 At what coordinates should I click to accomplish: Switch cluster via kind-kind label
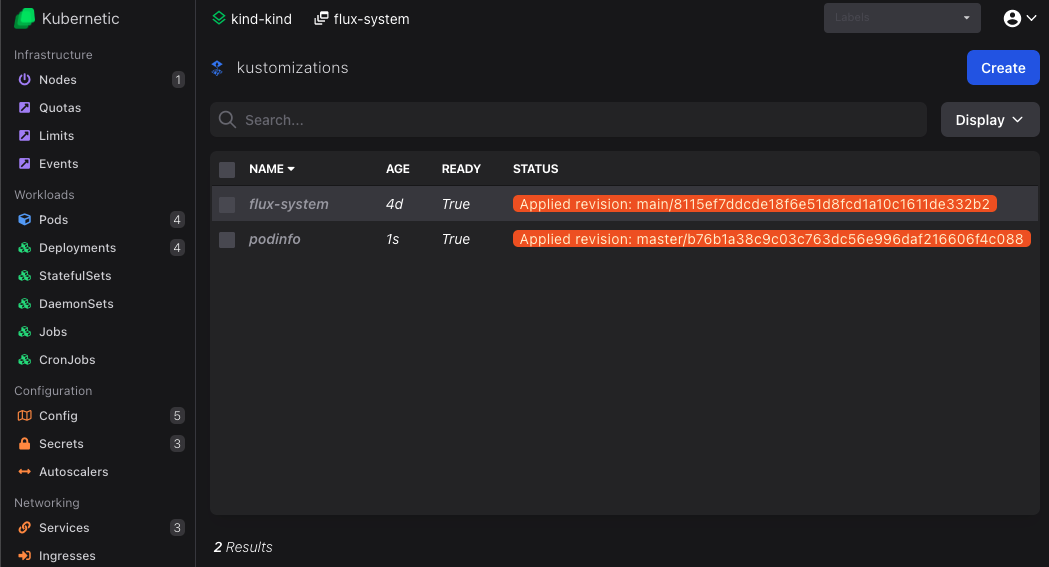click(x=261, y=19)
